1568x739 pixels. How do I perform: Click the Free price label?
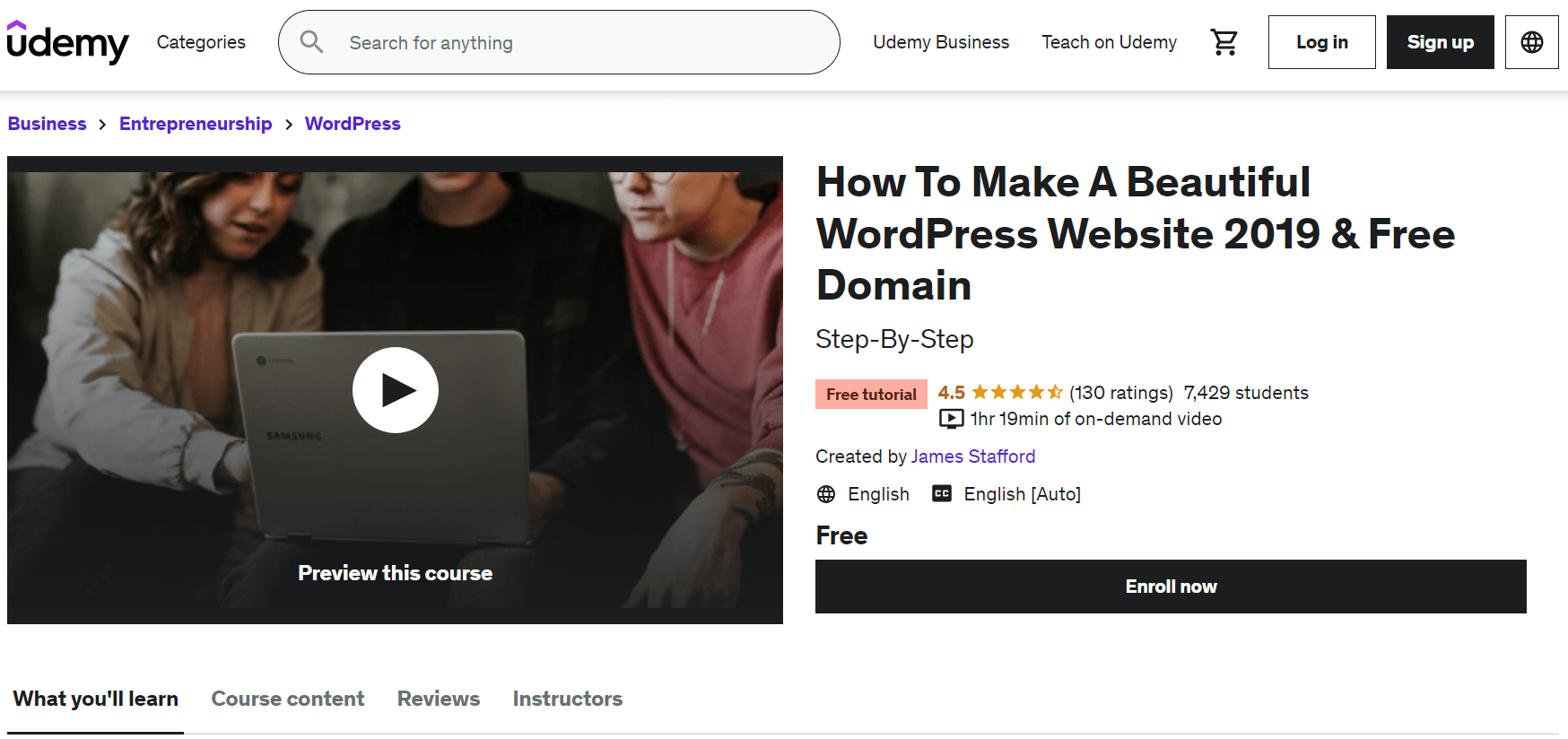(841, 535)
